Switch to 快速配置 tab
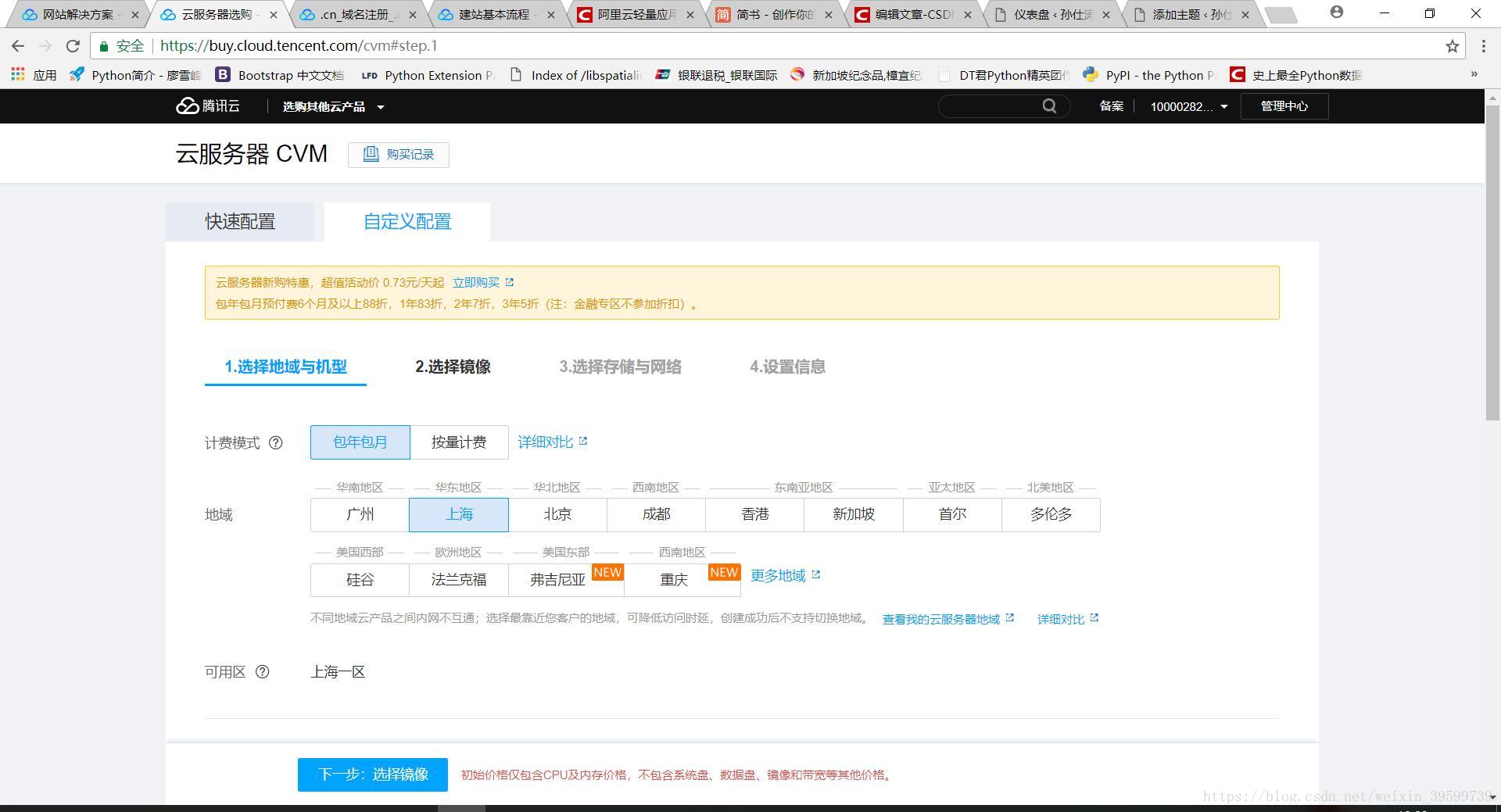Image resolution: width=1501 pixels, height=812 pixels. pos(240,222)
